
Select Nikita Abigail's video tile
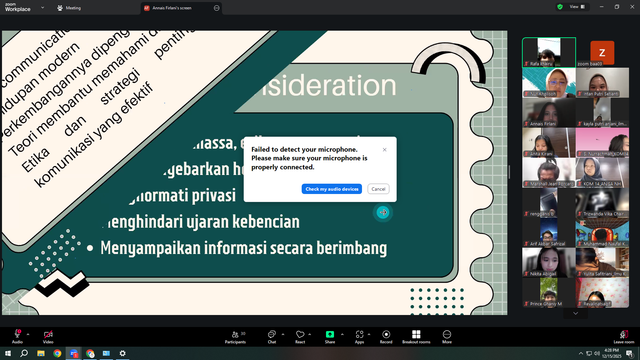tap(549, 263)
